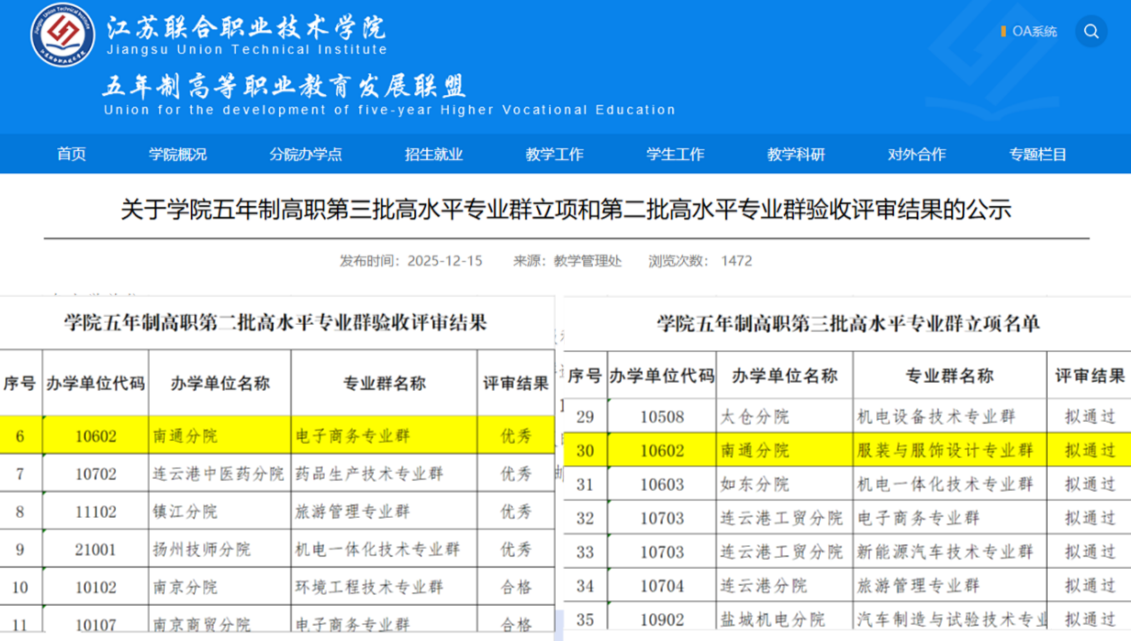The height and width of the screenshot is (641, 1131).
Task: Click the Jiangsu Union Technical Institute logo
Action: pos(62,35)
